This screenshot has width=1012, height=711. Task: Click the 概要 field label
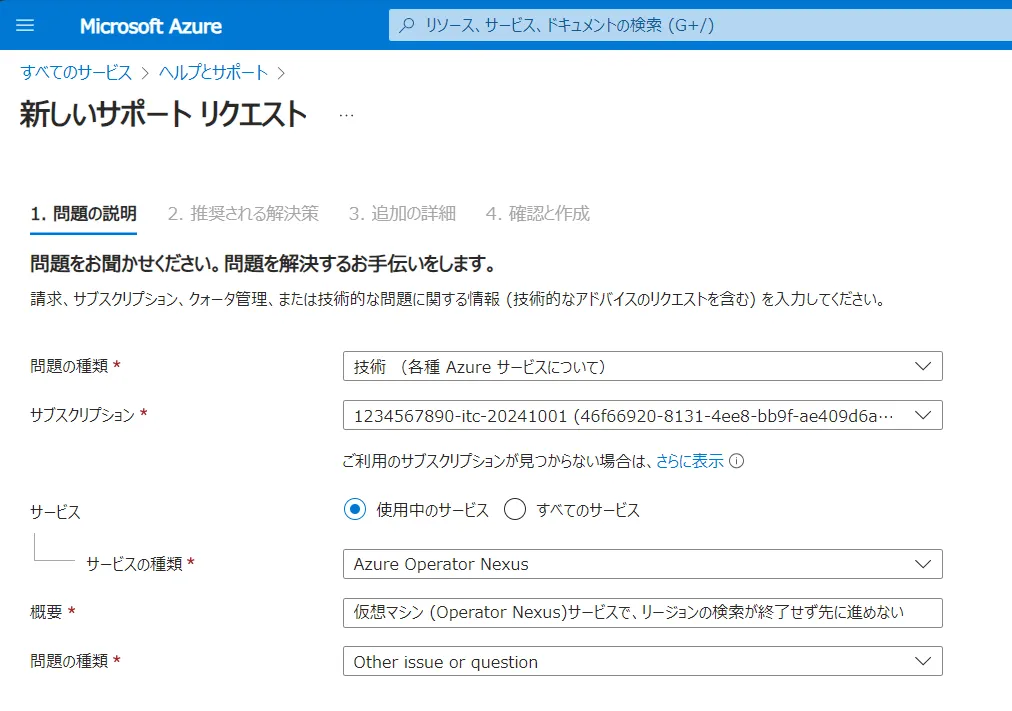click(x=46, y=612)
